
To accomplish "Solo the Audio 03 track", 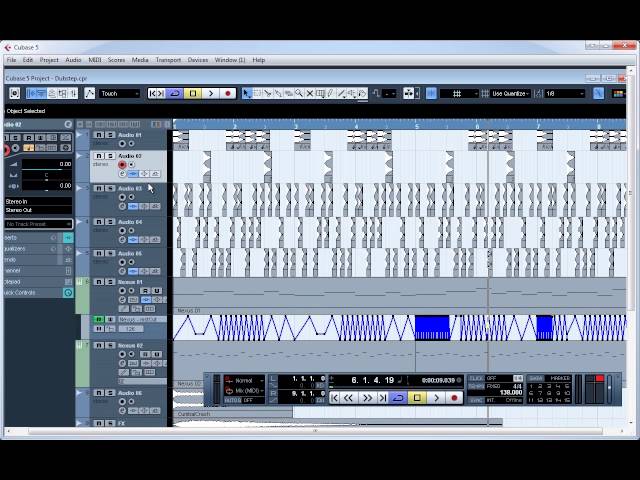I will pos(109,188).
